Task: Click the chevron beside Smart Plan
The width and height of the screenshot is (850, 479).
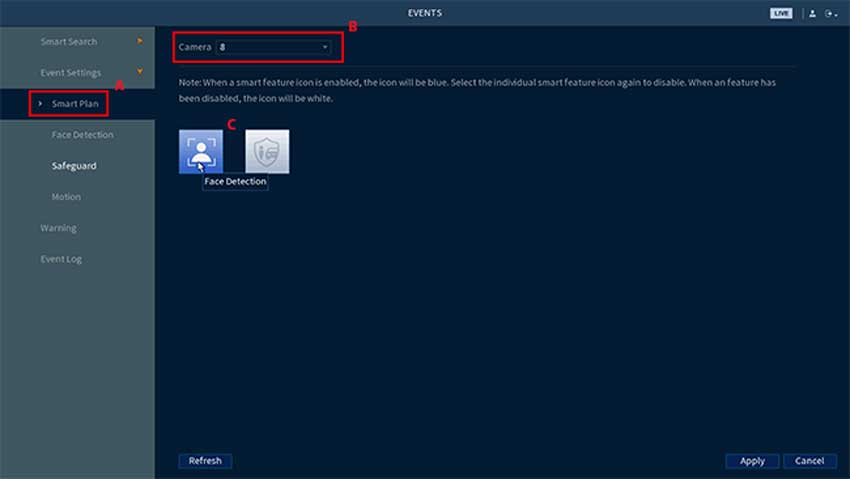Action: (40, 103)
